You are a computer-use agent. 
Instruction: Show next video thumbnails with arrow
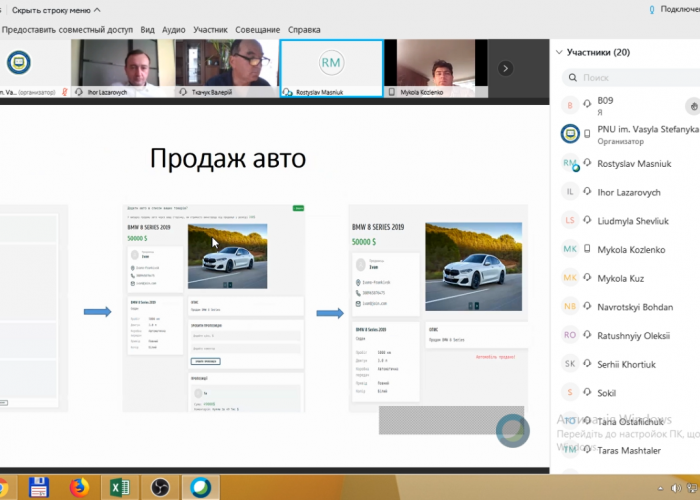coord(506,68)
